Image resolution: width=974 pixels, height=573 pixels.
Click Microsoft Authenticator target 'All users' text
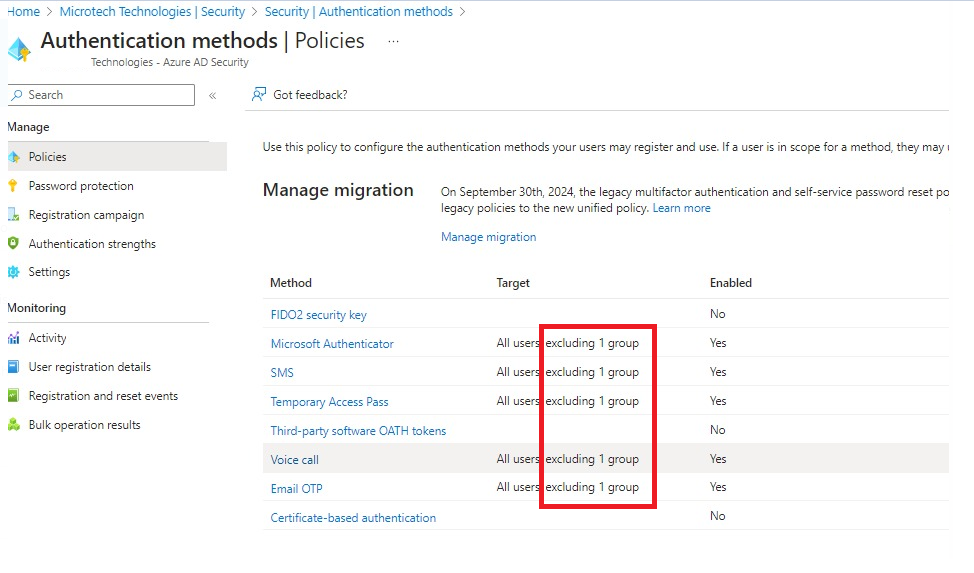(517, 343)
